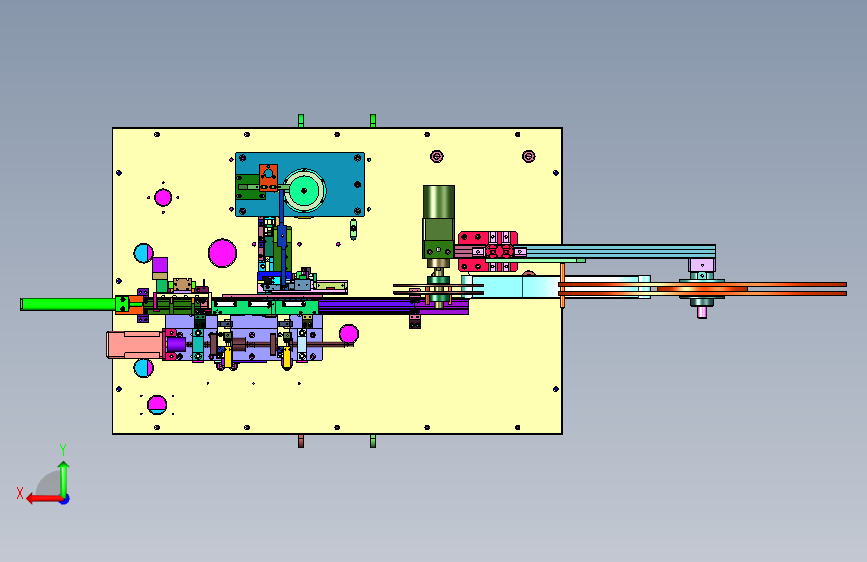
Task: Click the green Y axis arrow of the triad
Action: pyautogui.click(x=64, y=478)
